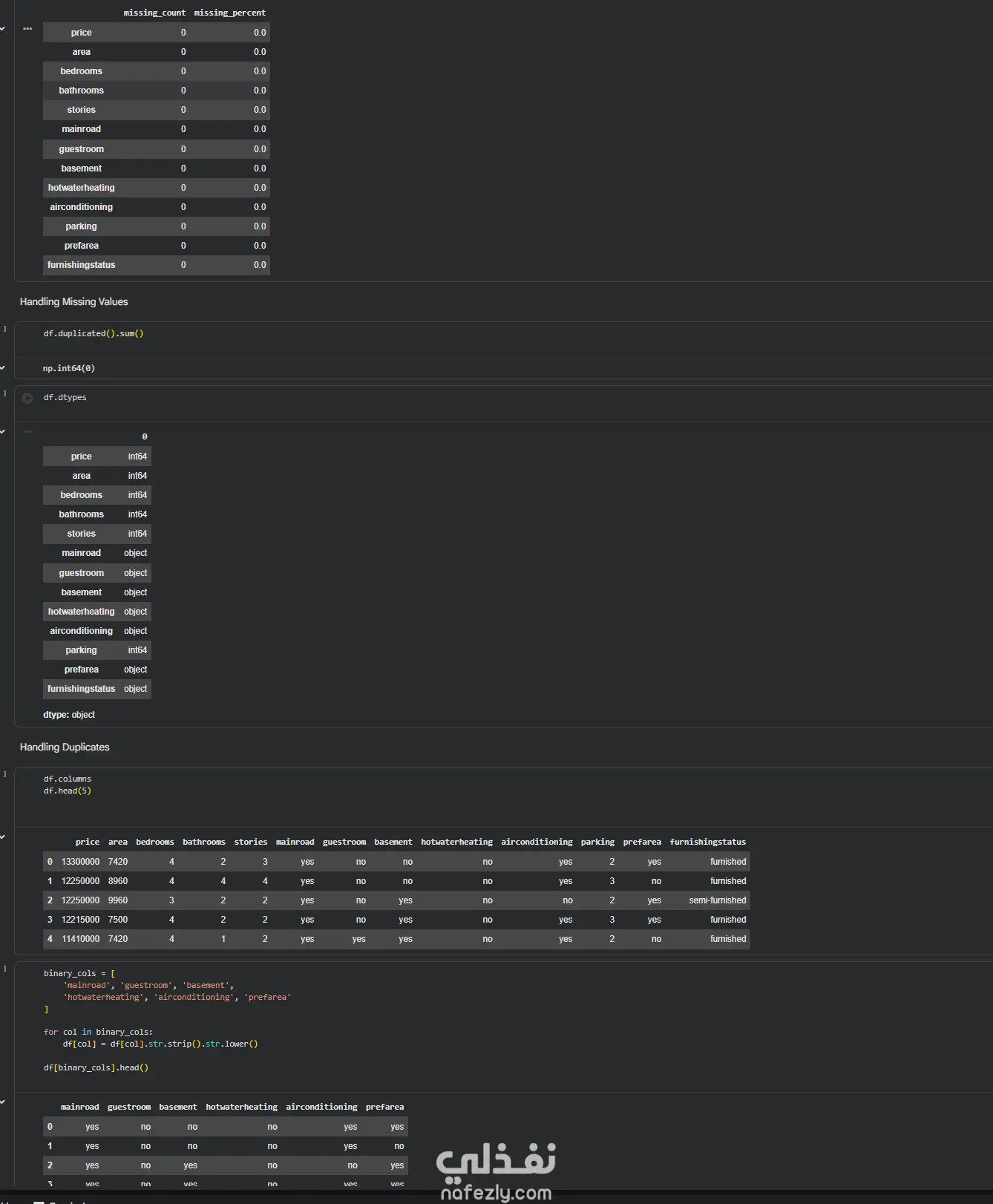This screenshot has width=993, height=1204.
Task: Click the checkmark beside the dtypes output
Action: tap(3, 431)
